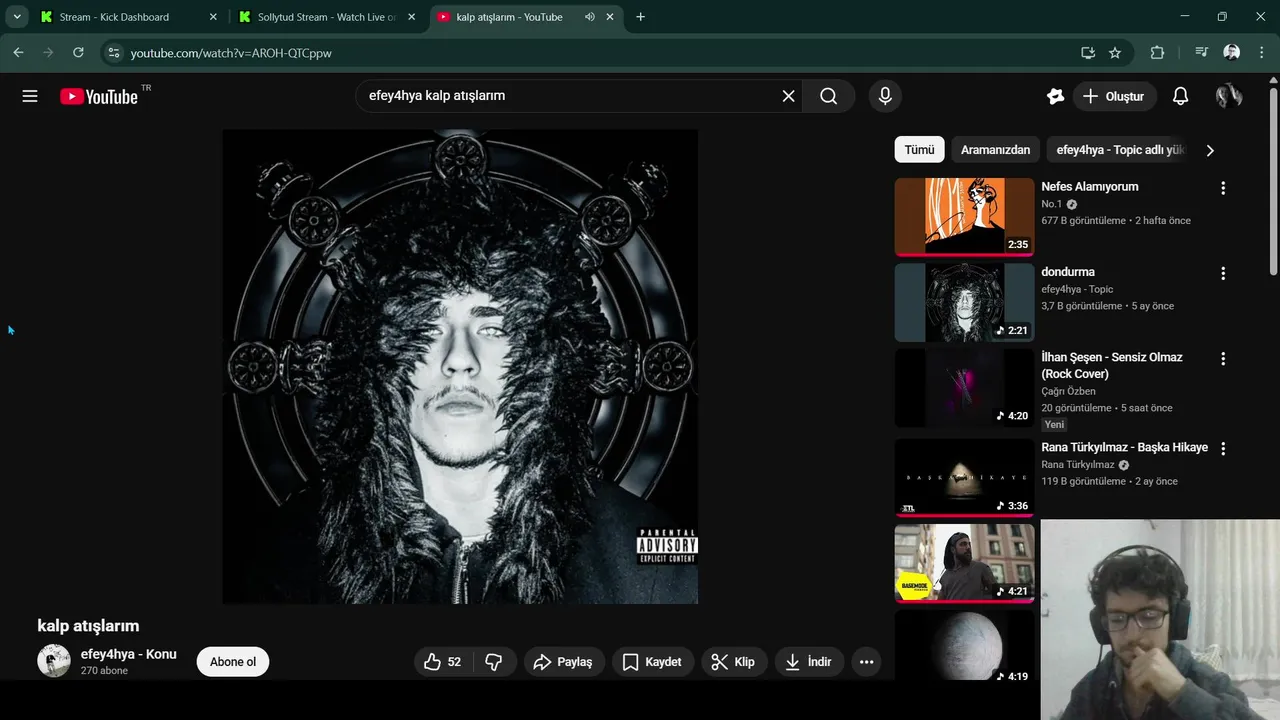This screenshot has width=1280, height=720.
Task: Open Sensiz Olmaz Rock Cover thumbnail
Action: click(964, 387)
